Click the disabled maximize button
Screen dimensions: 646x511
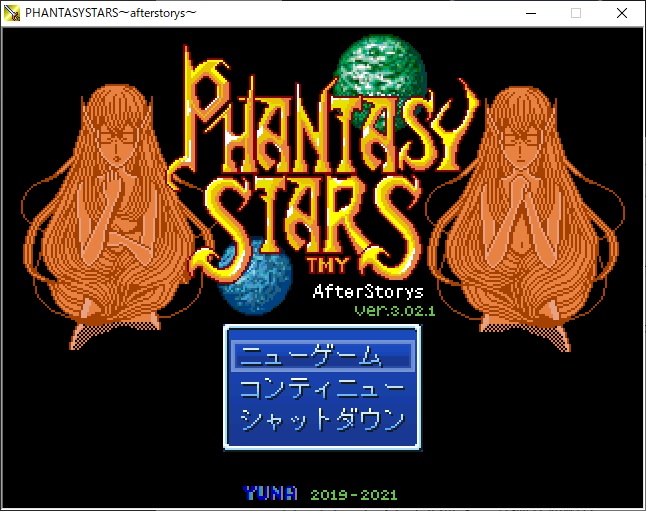pyautogui.click(x=575, y=13)
